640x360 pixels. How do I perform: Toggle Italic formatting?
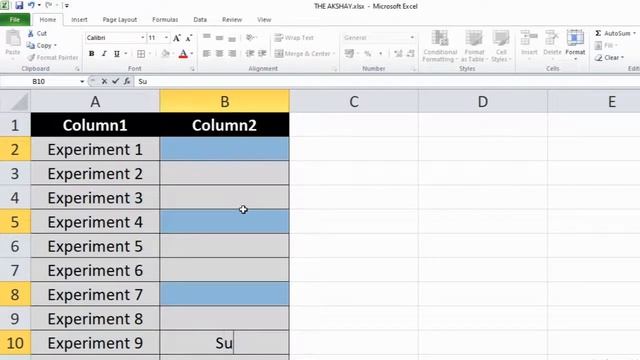(104, 53)
